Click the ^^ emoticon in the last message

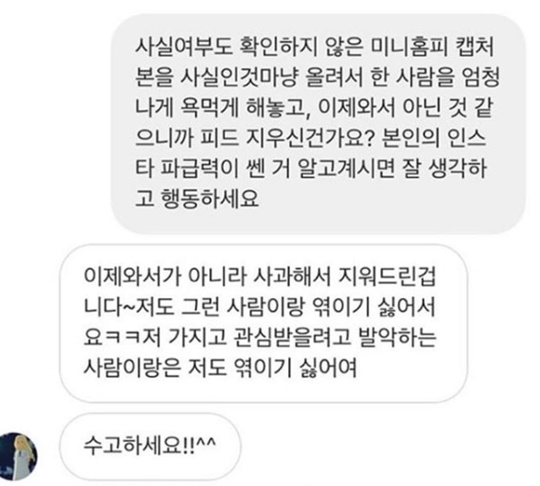[x=207, y=443]
